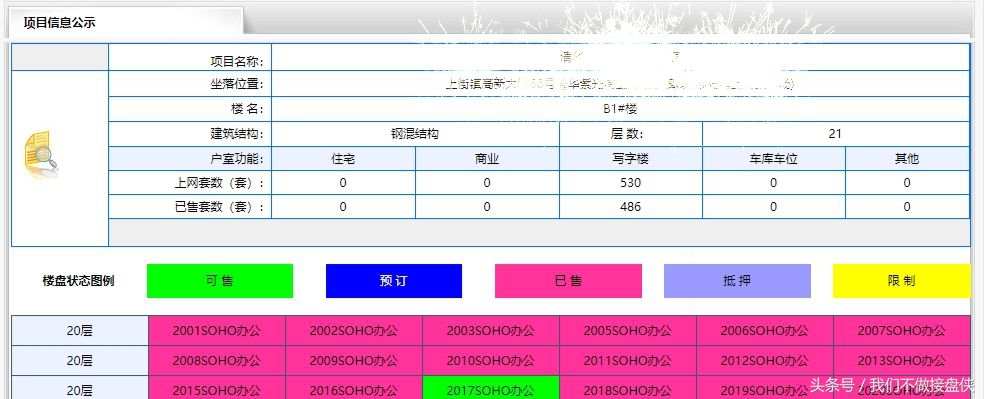
Task: Click 20层 label beside 2008SOHO办公
Action: (x=80, y=361)
